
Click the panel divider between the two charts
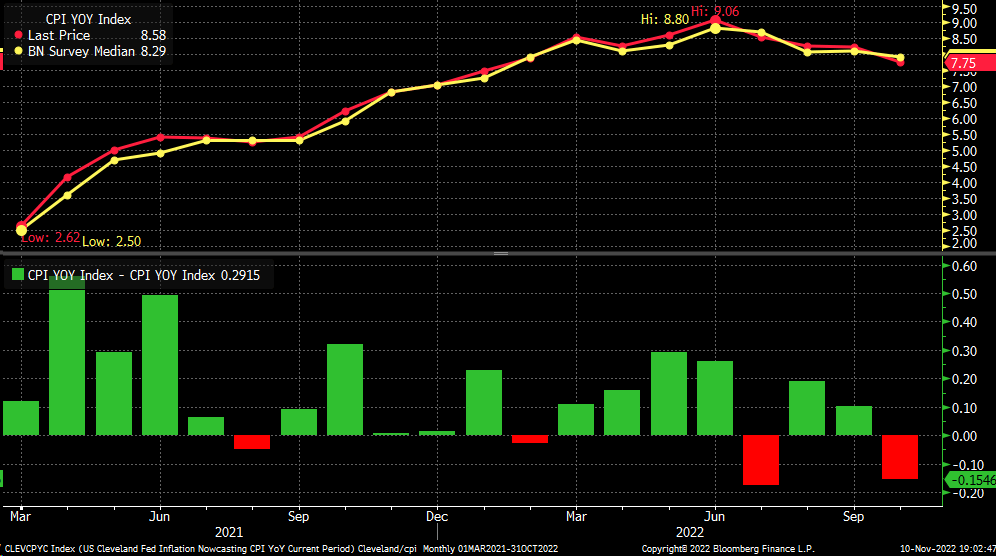(497, 254)
